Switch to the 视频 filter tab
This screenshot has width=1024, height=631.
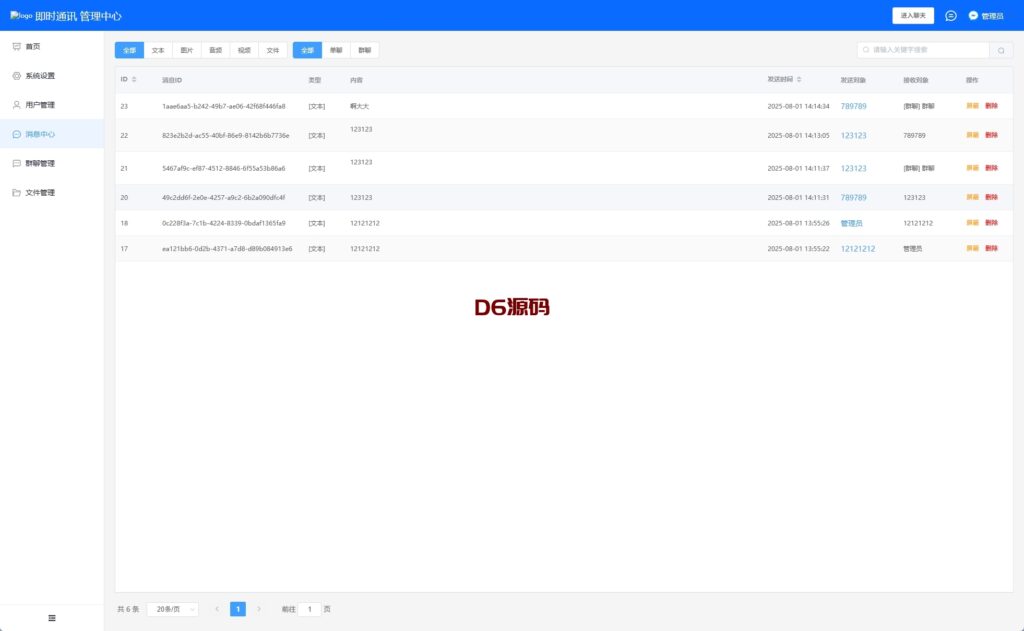244,50
